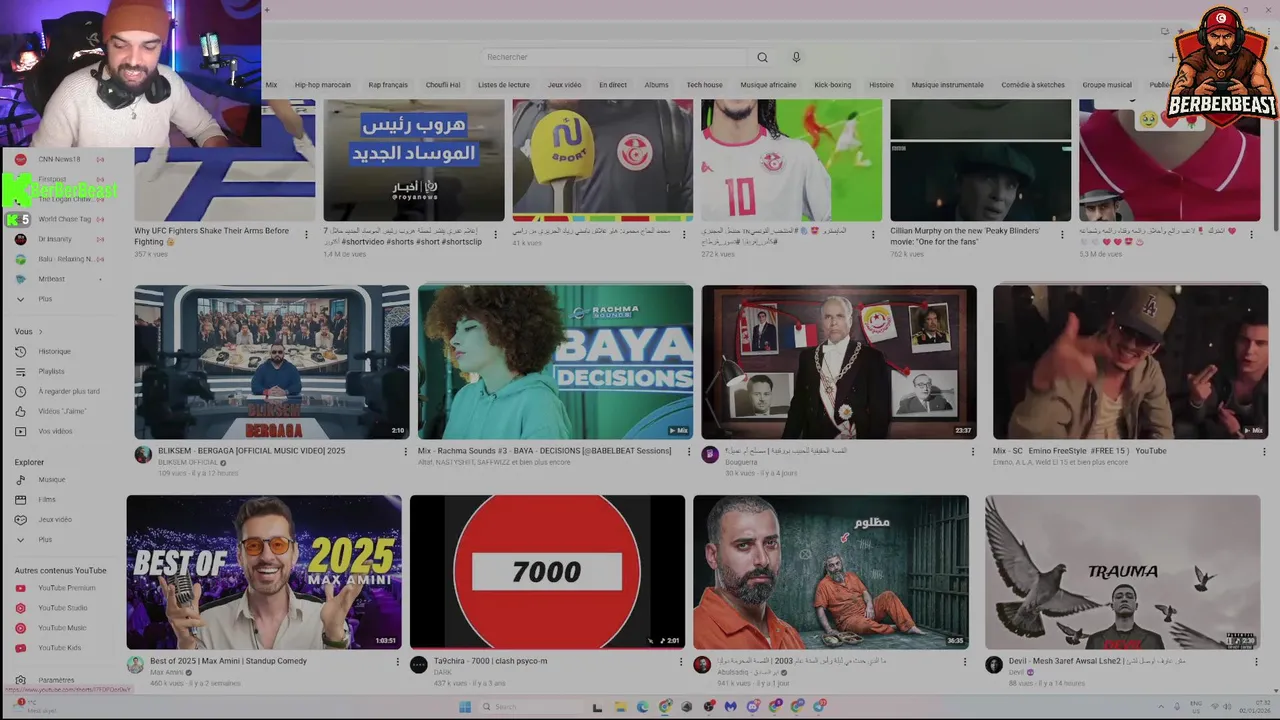Screen dimensions: 1280x720
Task: Select the Histoire filter chip
Action: [x=881, y=85]
